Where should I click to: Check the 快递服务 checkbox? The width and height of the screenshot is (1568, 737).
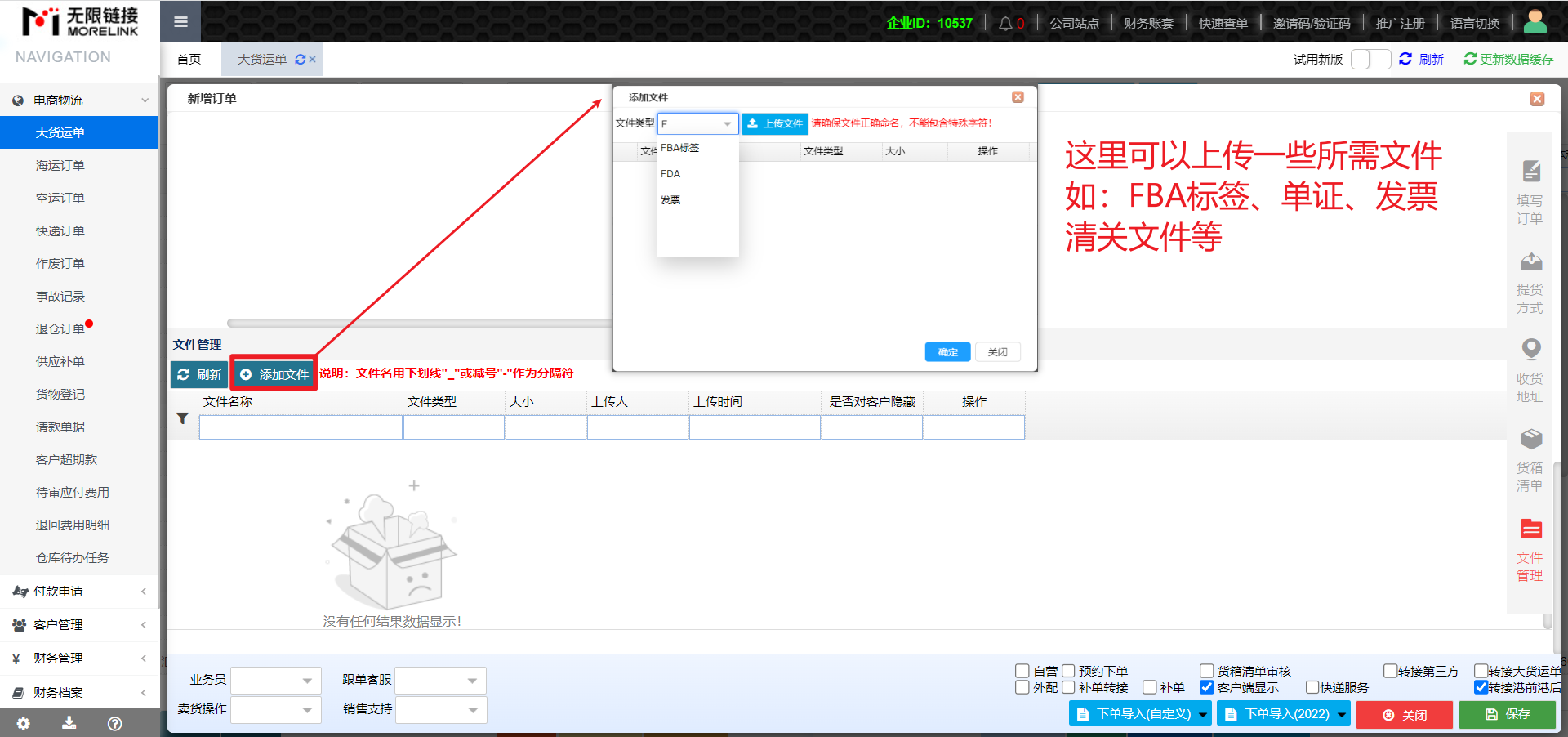pos(1312,687)
